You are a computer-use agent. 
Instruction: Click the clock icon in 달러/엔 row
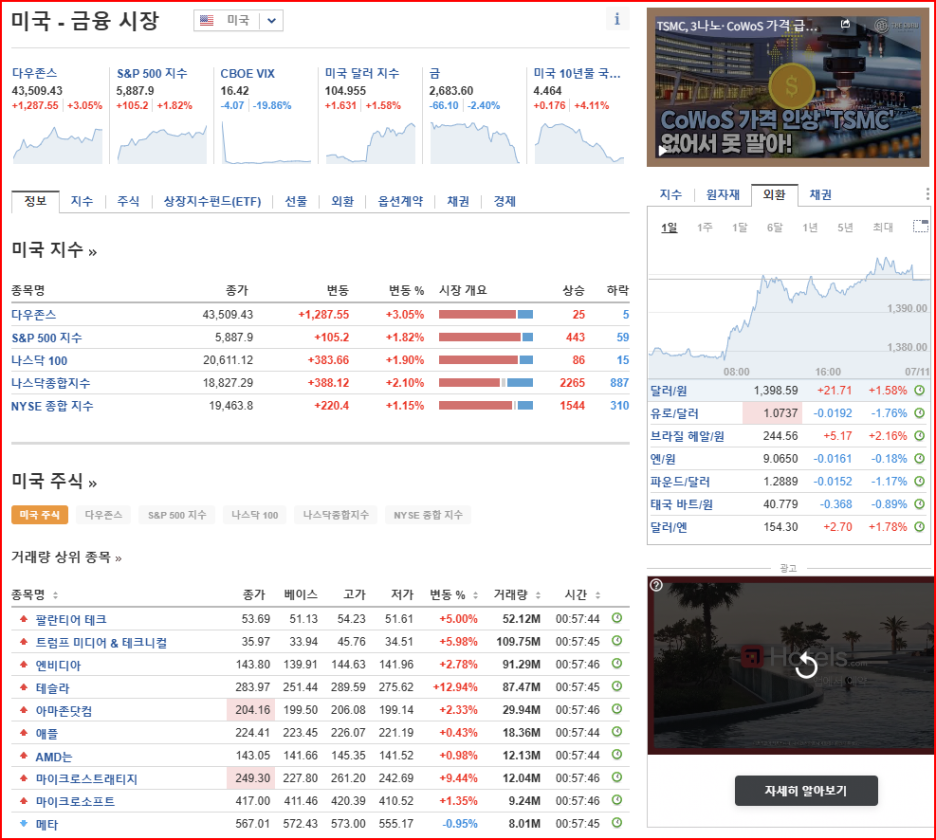(919, 526)
